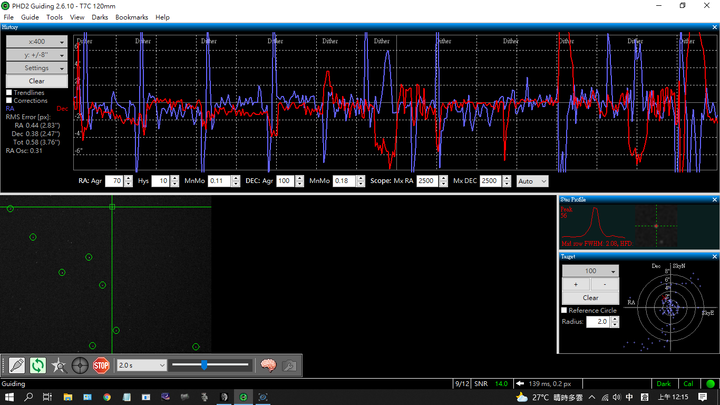Viewport: 720px width, 405px height.
Task: Open the Tools menu
Action: (x=54, y=17)
